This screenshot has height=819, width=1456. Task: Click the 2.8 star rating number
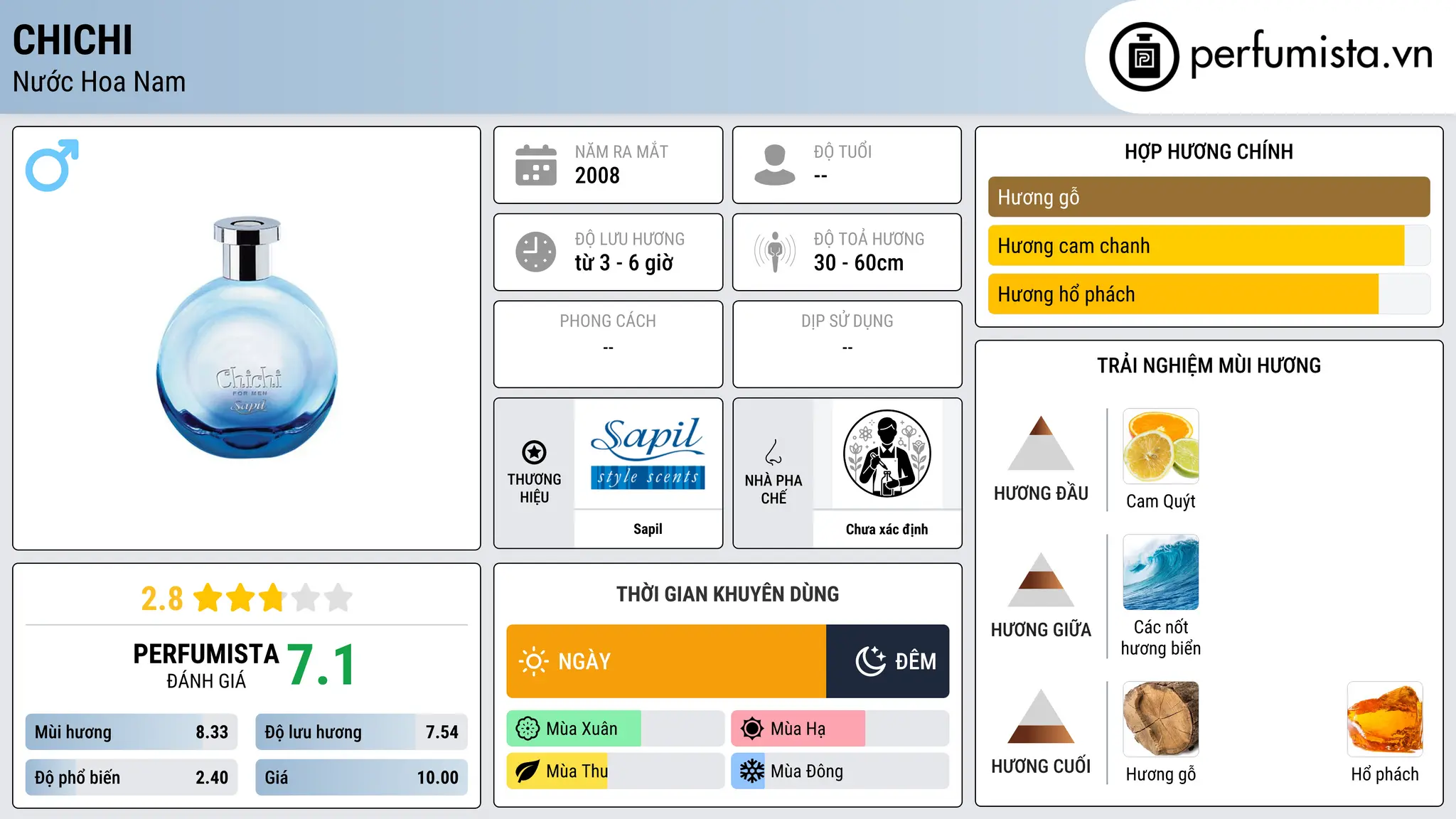[162, 599]
